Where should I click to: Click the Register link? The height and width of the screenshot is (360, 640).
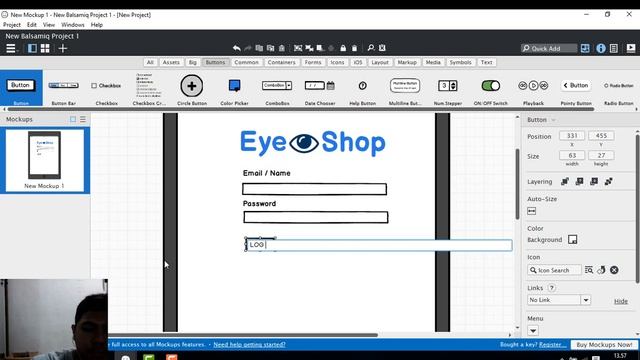(553, 345)
